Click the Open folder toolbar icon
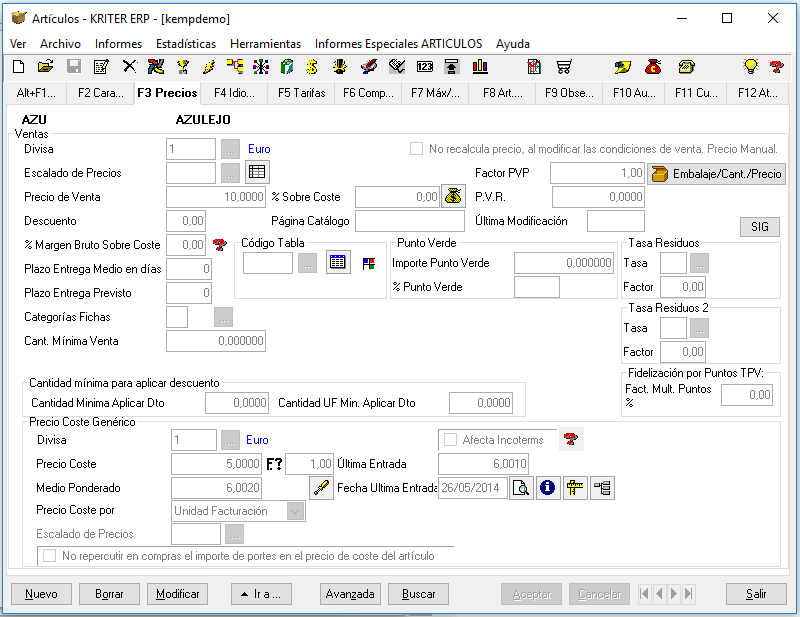This screenshot has width=800, height=617. (45, 67)
